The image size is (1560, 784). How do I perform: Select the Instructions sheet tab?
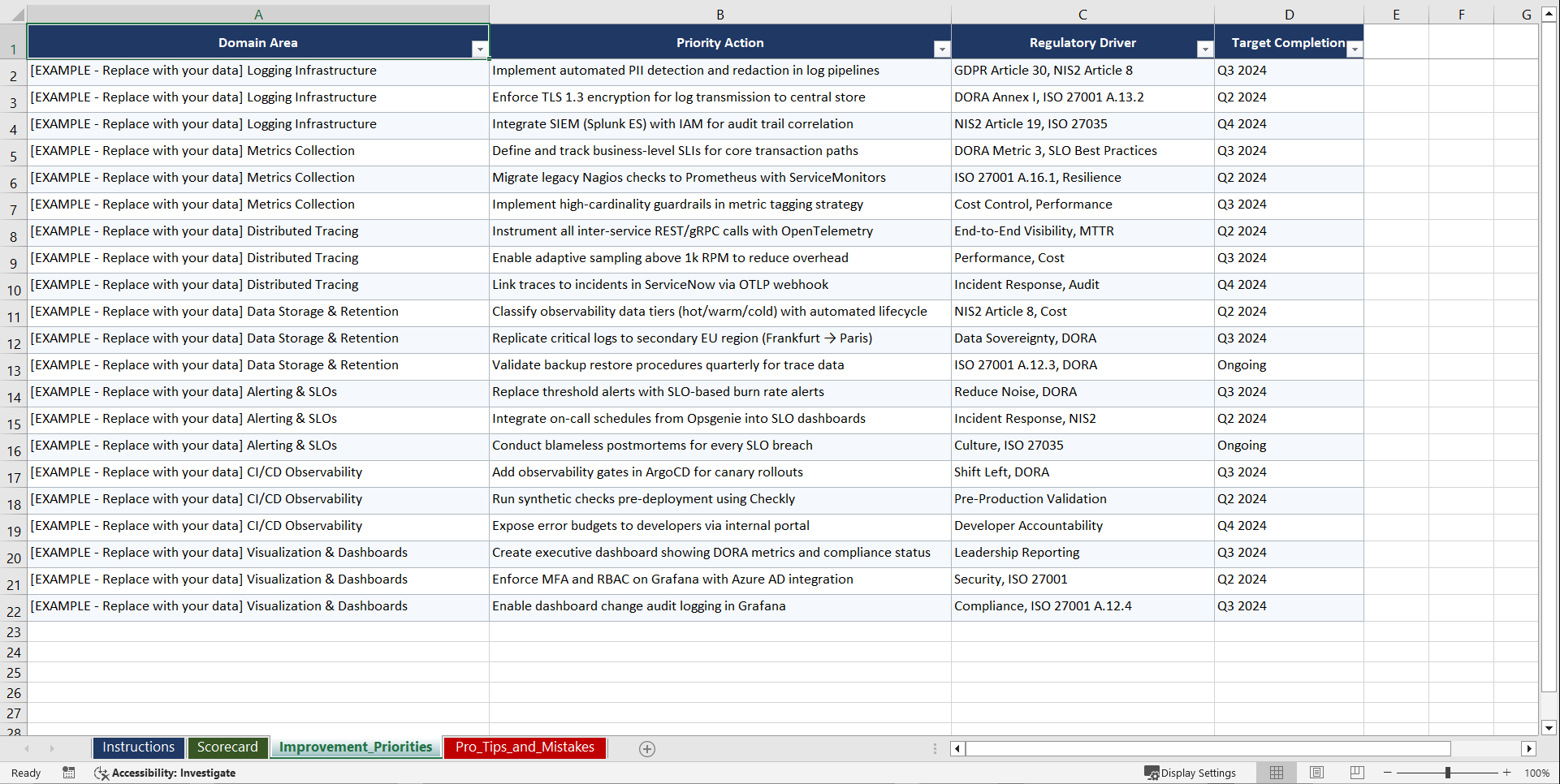coord(138,747)
